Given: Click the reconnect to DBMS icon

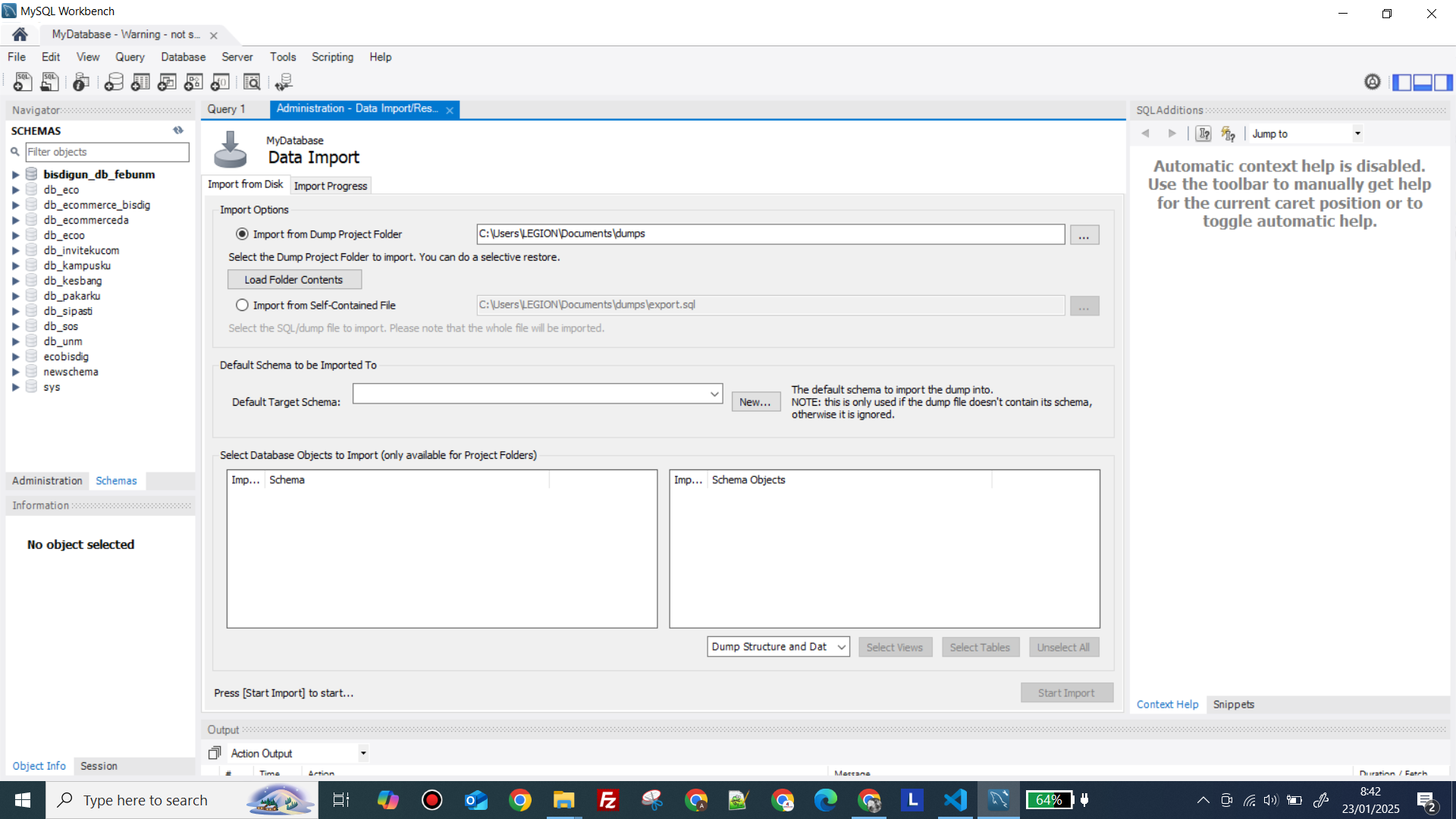Looking at the screenshot, I should pos(284,82).
